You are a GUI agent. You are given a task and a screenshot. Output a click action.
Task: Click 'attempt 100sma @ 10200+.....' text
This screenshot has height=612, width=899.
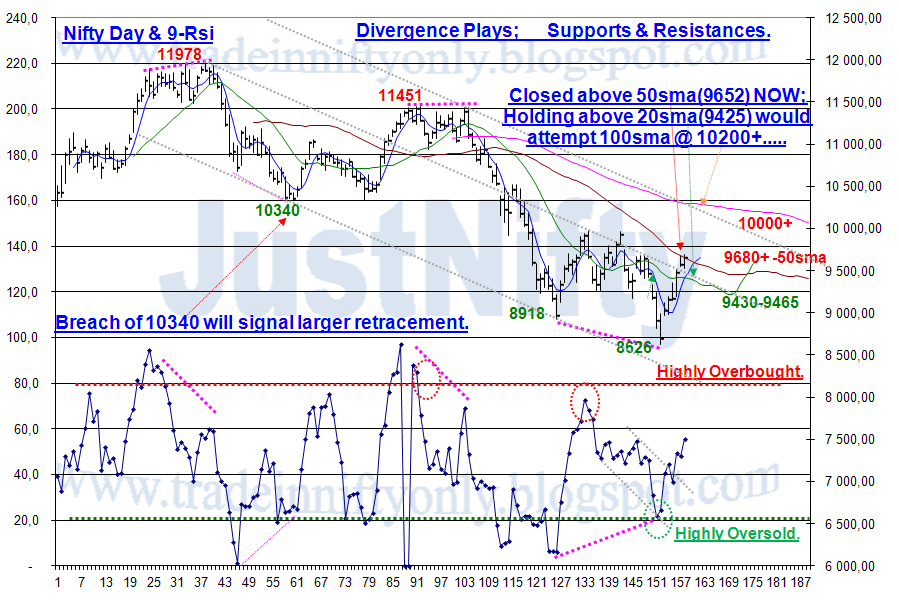[x=656, y=138]
